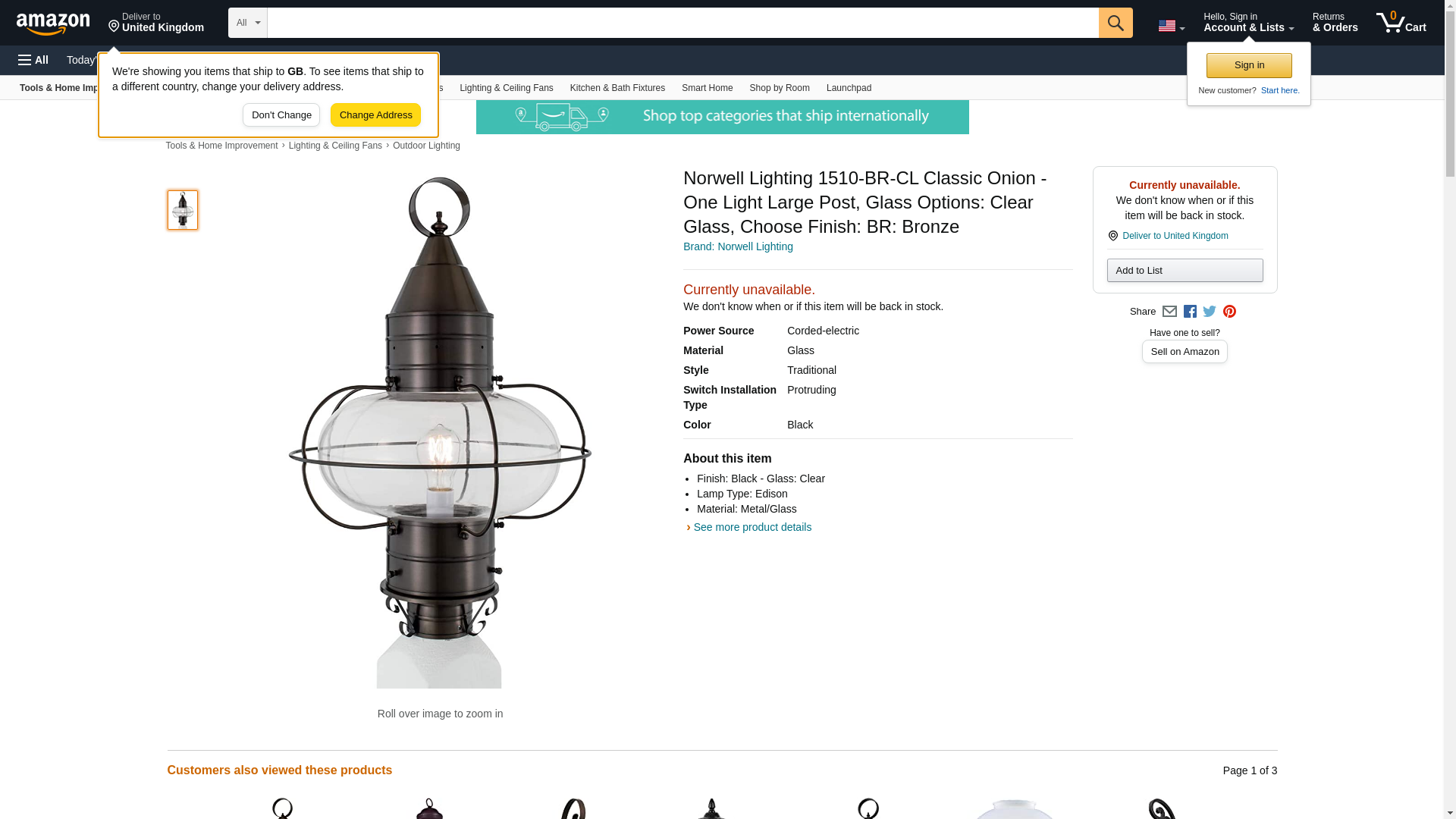Click into the Amazon search field

(682, 23)
